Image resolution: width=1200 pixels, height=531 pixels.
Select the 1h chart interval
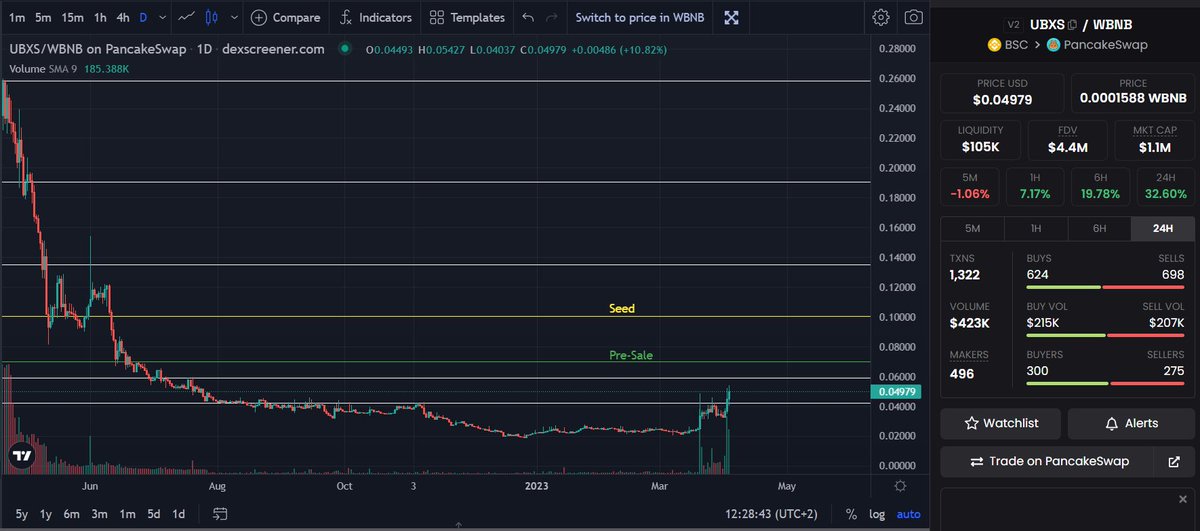(100, 17)
